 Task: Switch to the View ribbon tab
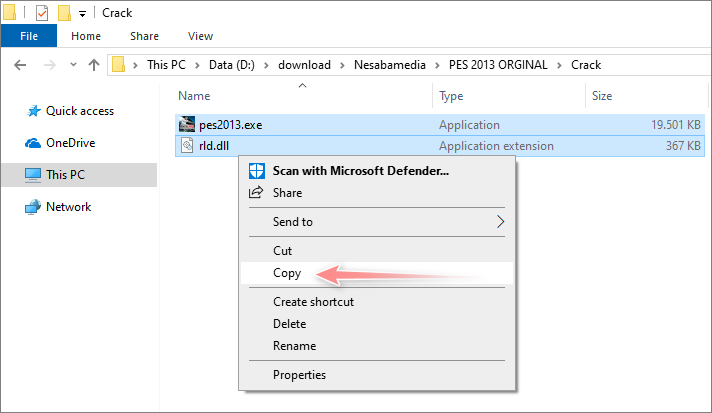coord(200,36)
